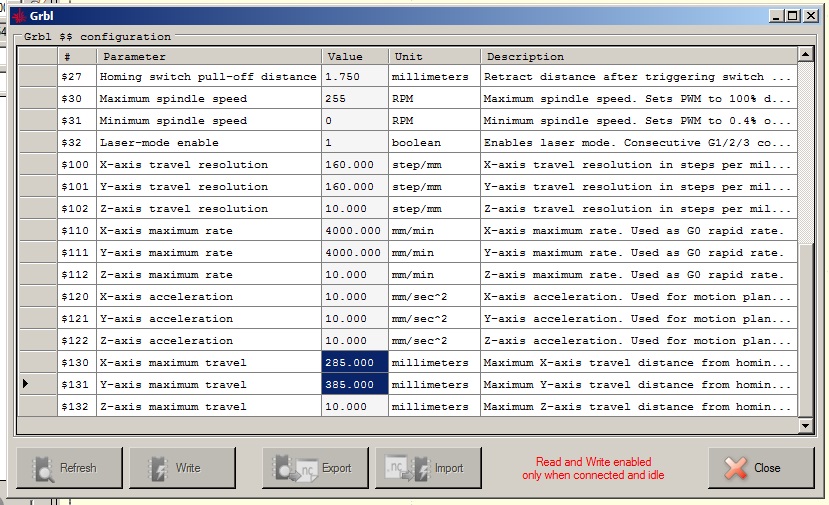The image size is (829, 505).
Task: Select the highlighted 285.000 value cell
Action: [x=355, y=363]
